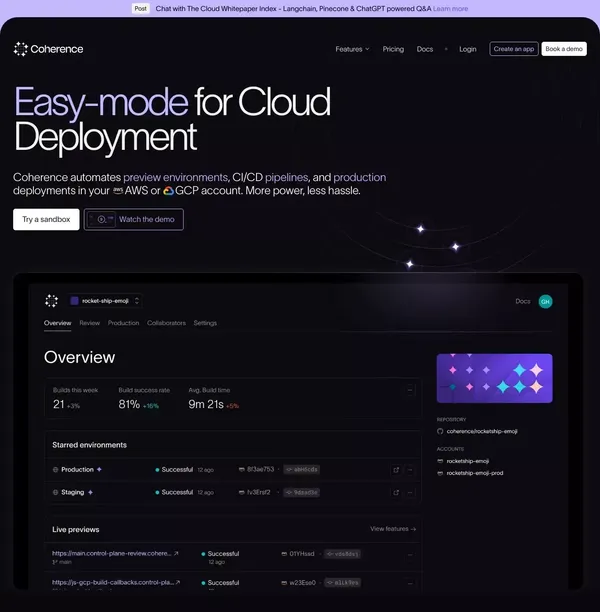Click the account icon beside rocketship-emoji

440,461
